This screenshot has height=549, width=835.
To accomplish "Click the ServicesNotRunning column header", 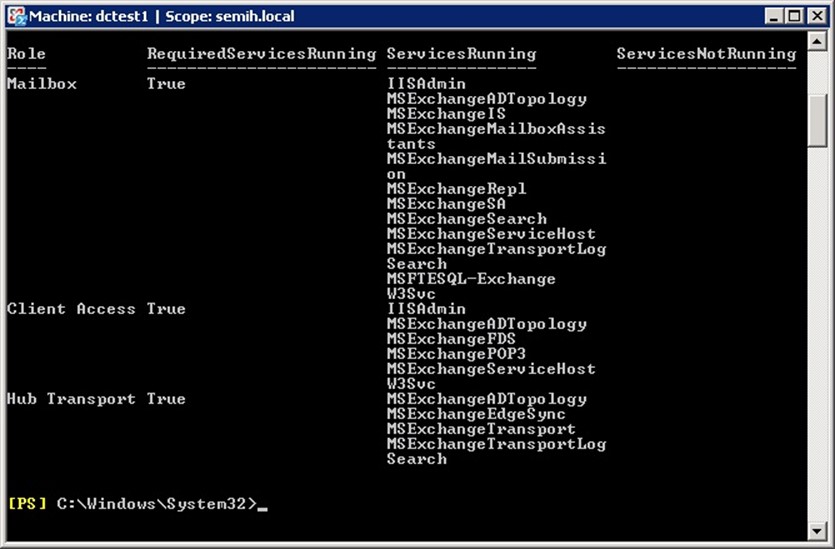I will (x=706, y=54).
